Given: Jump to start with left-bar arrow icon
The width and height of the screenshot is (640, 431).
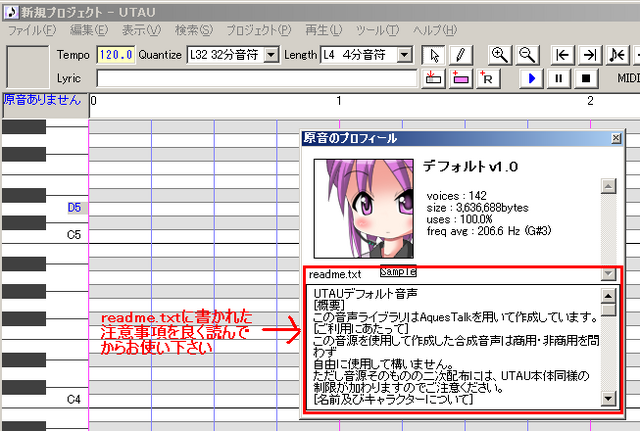Looking at the screenshot, I should pos(562,55).
